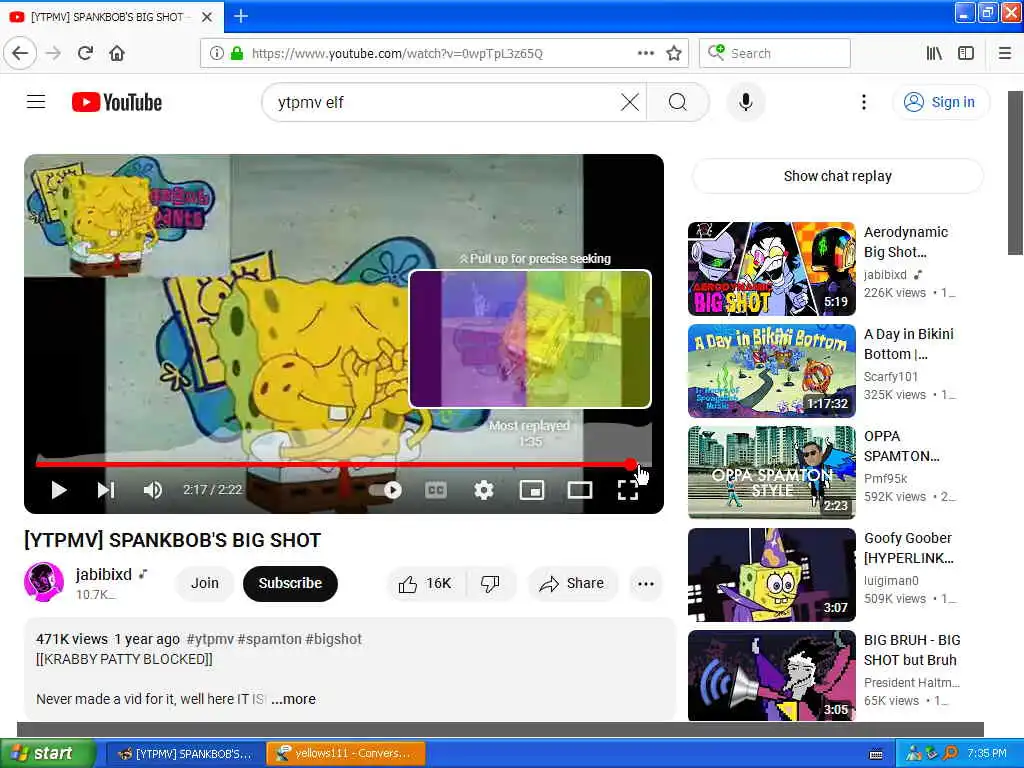Open the player settings gear
The width and height of the screenshot is (1024, 768).
point(484,490)
